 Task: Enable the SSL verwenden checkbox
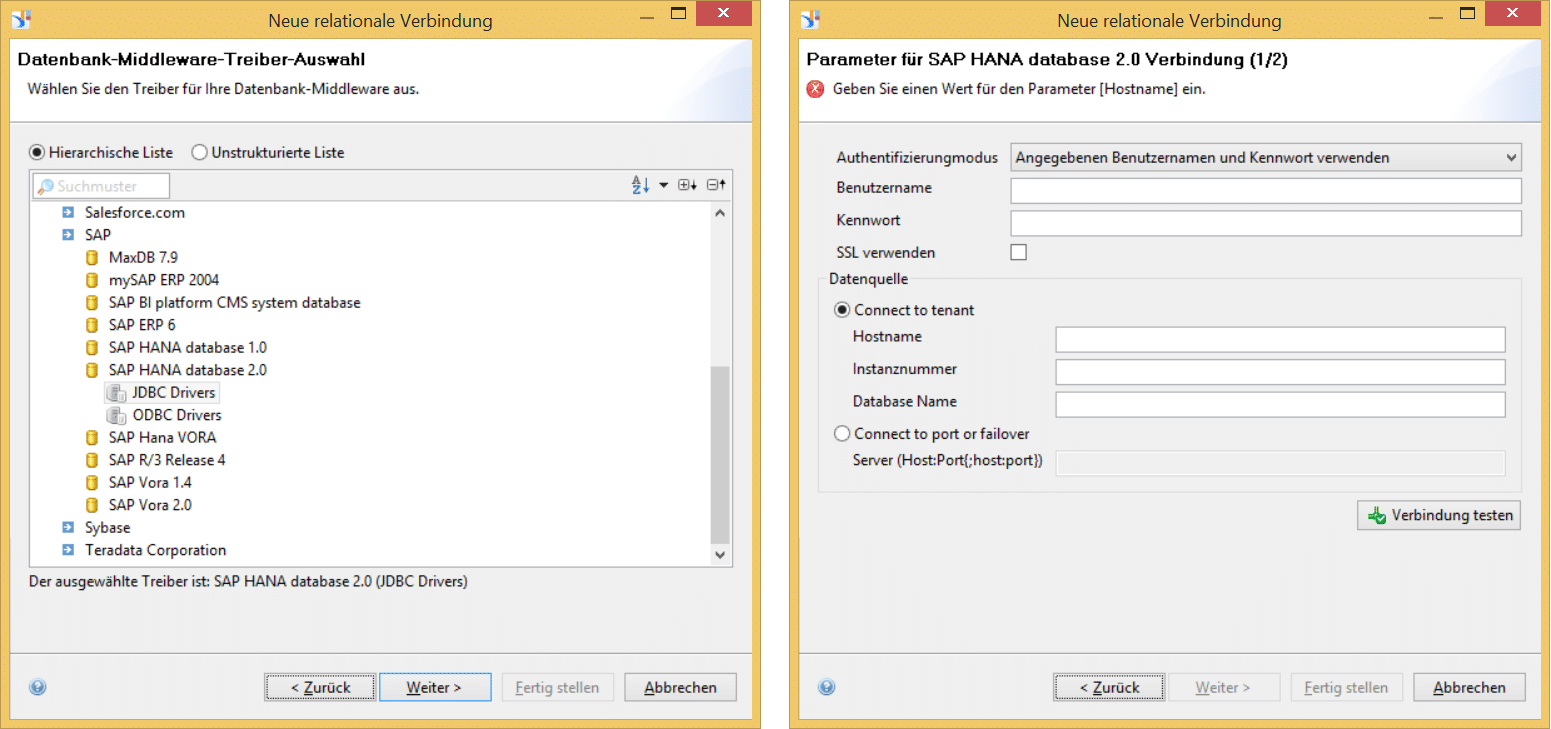[x=1018, y=252]
